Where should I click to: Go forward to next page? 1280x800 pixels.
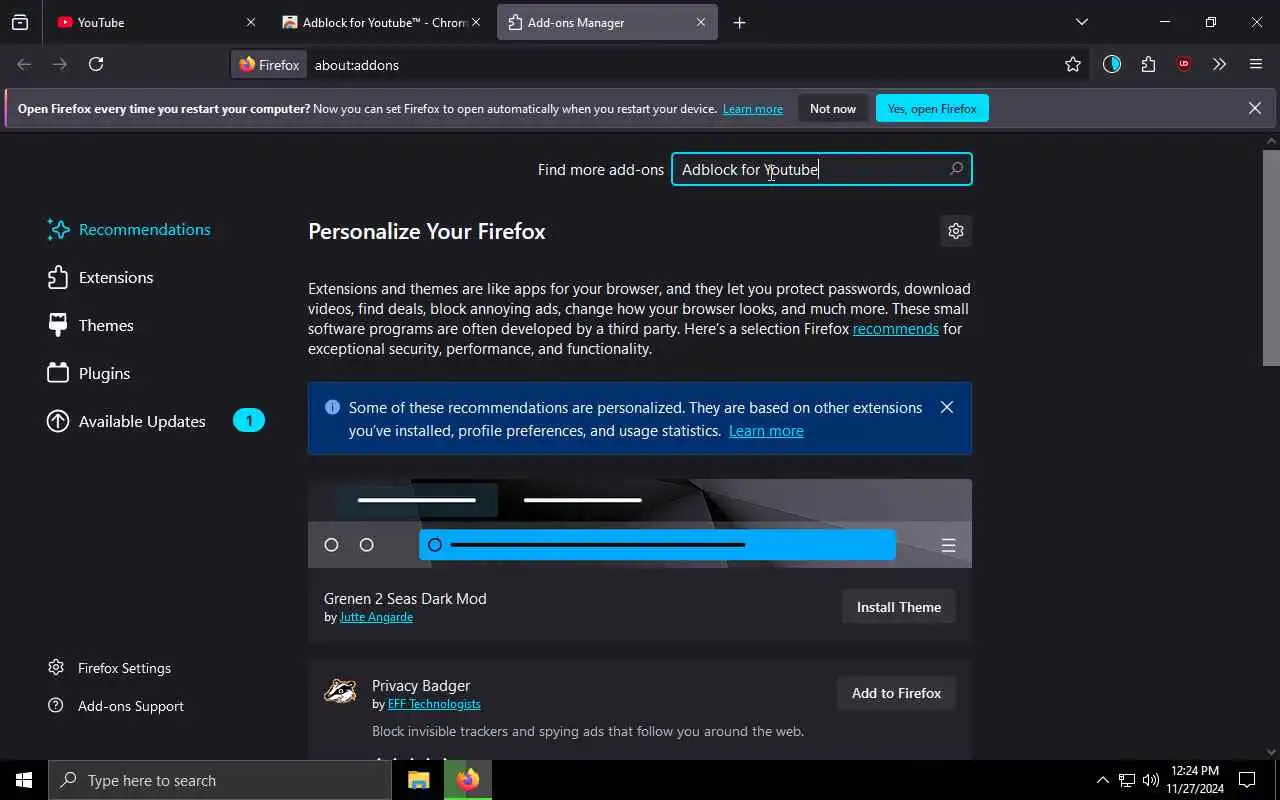point(60,64)
